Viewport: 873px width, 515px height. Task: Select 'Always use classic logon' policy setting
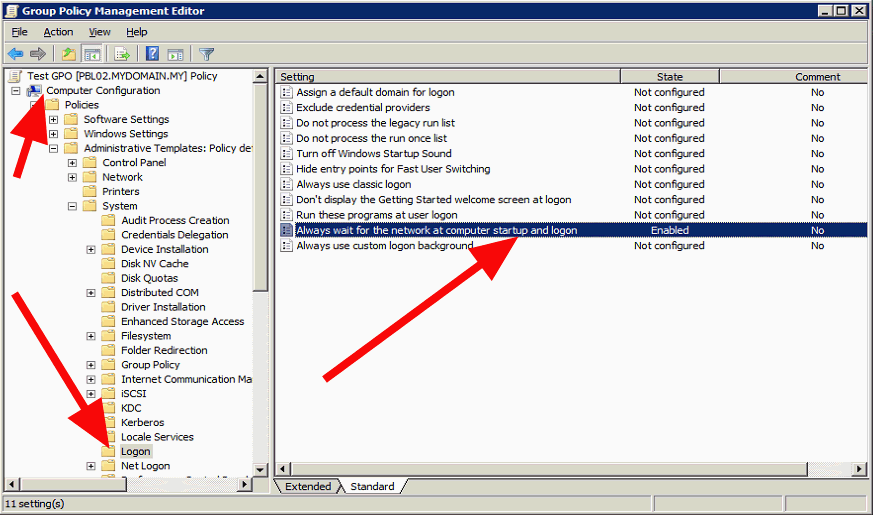[x=353, y=184]
